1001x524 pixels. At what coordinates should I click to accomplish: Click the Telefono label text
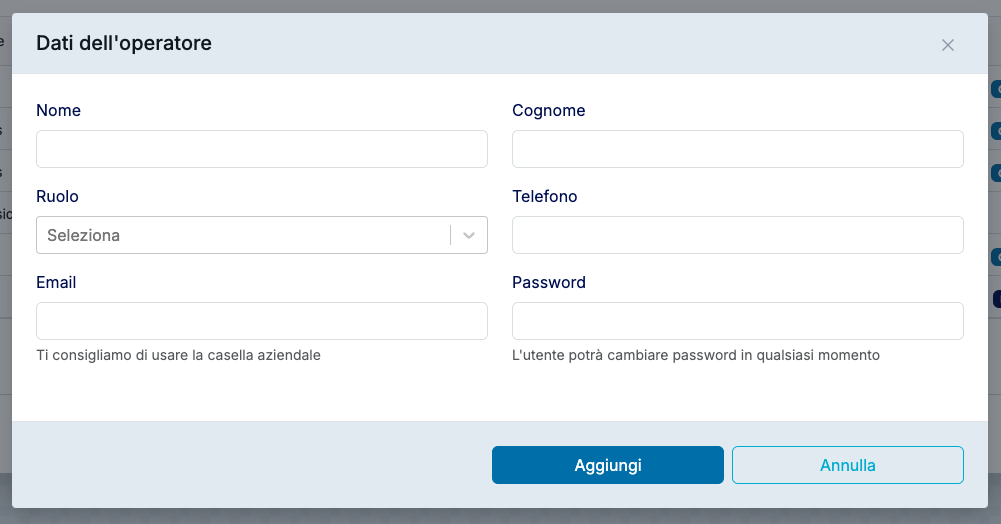pos(544,196)
